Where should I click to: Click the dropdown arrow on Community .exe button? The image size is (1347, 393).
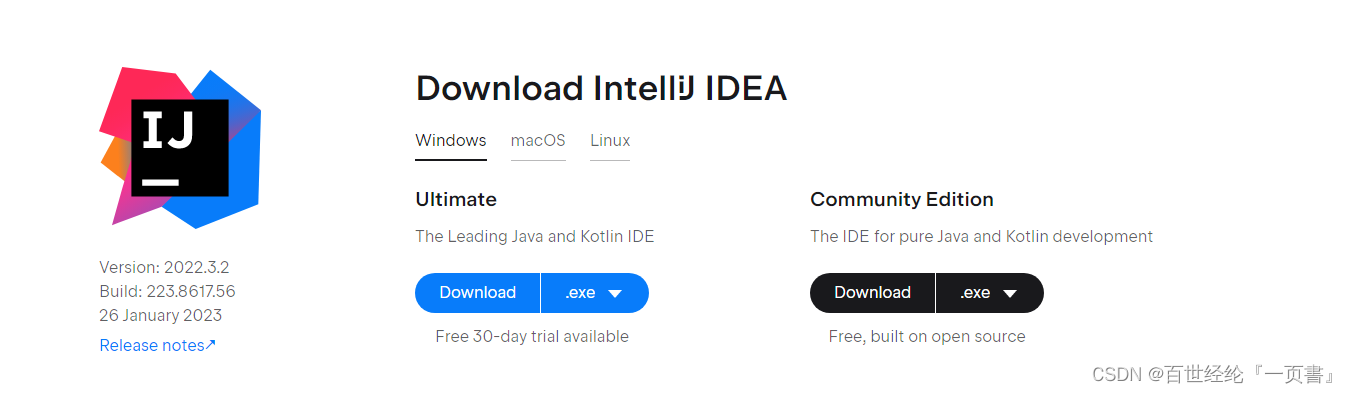[1010, 293]
